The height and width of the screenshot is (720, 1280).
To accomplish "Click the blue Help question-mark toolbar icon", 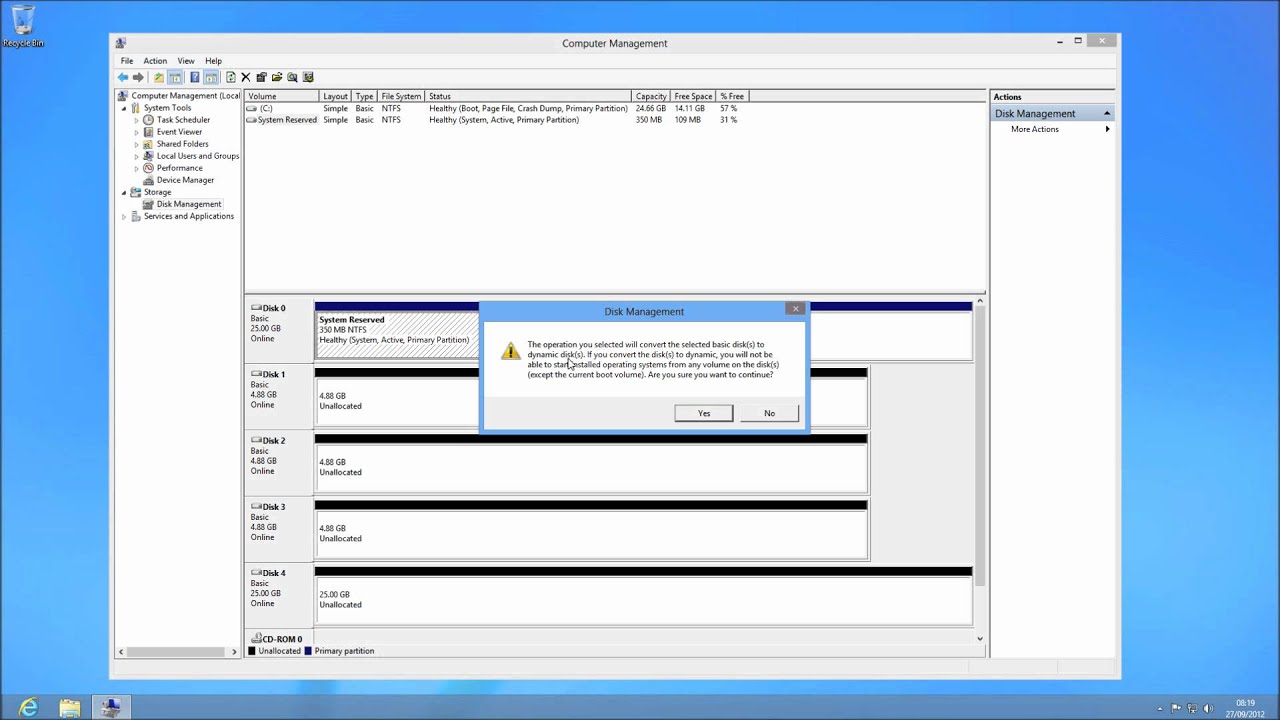I will [195, 77].
